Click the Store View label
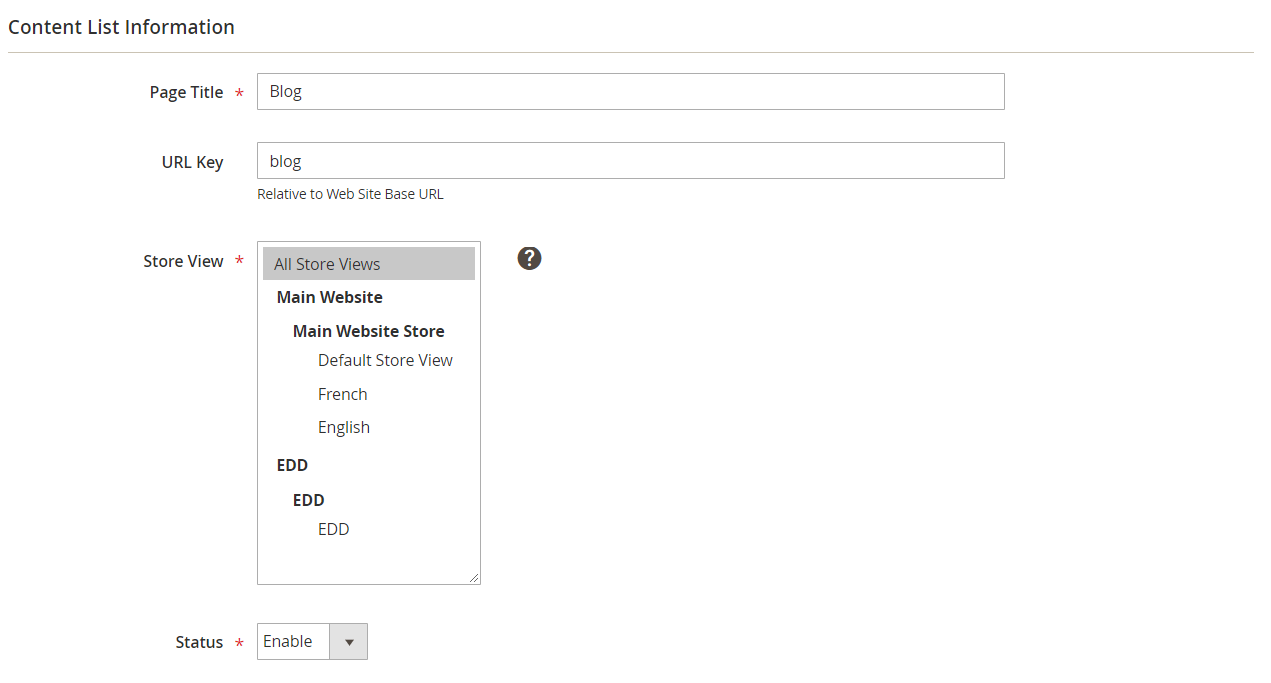 pos(183,261)
